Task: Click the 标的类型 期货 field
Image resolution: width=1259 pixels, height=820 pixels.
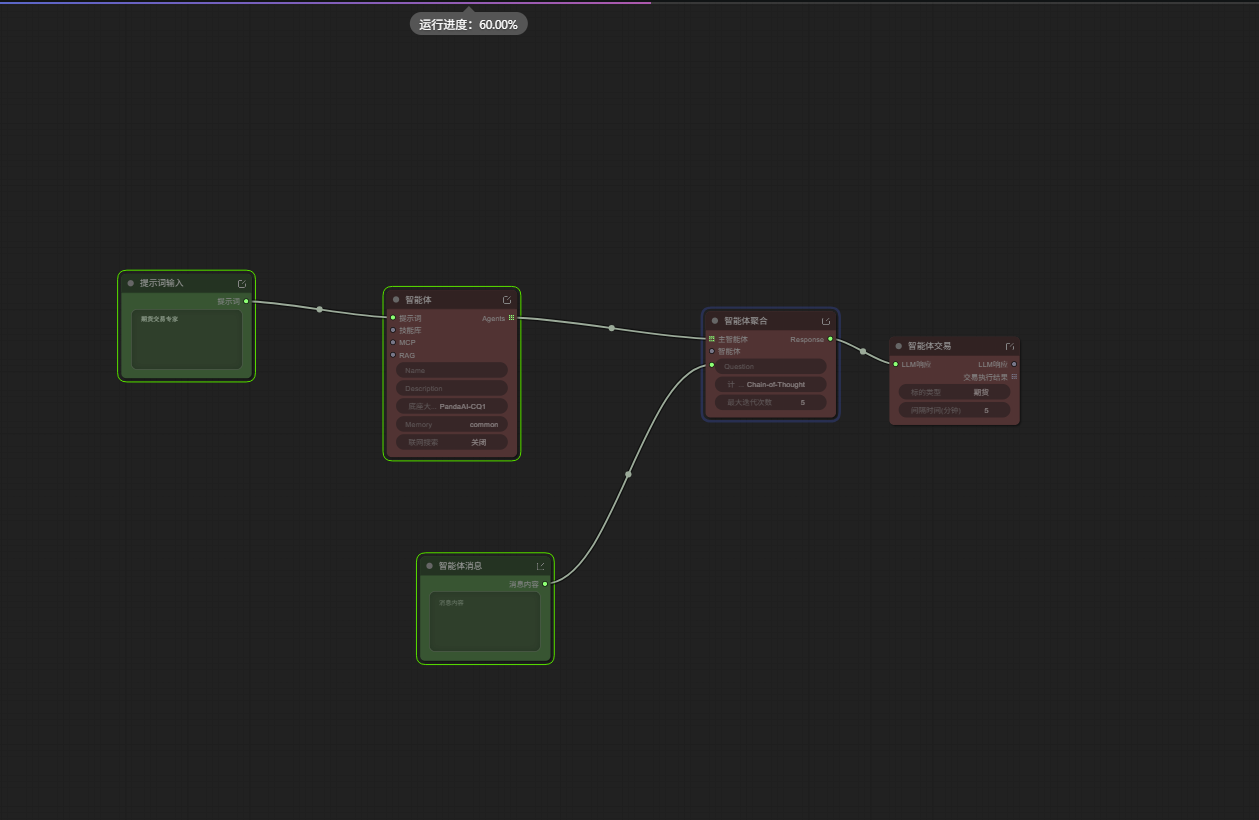Action: (x=954, y=392)
